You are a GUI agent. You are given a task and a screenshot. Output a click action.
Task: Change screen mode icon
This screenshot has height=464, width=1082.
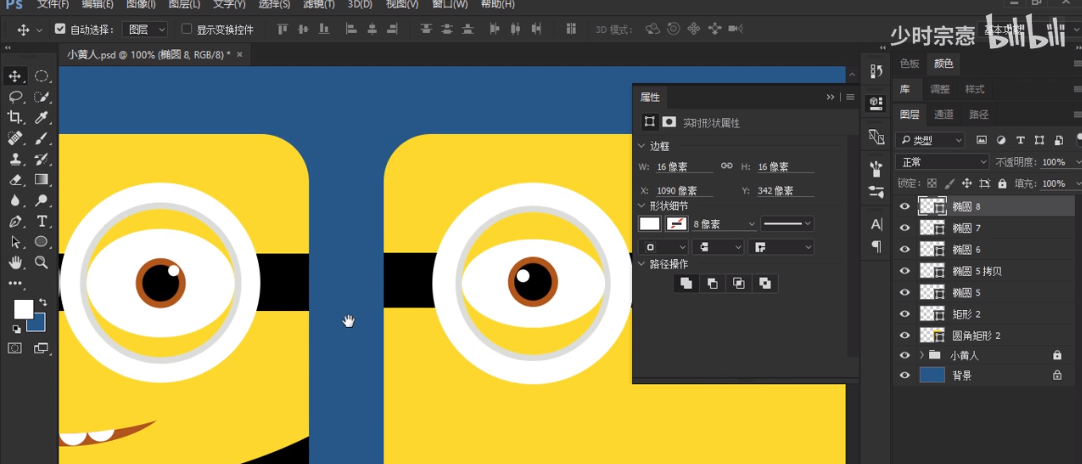(x=41, y=349)
